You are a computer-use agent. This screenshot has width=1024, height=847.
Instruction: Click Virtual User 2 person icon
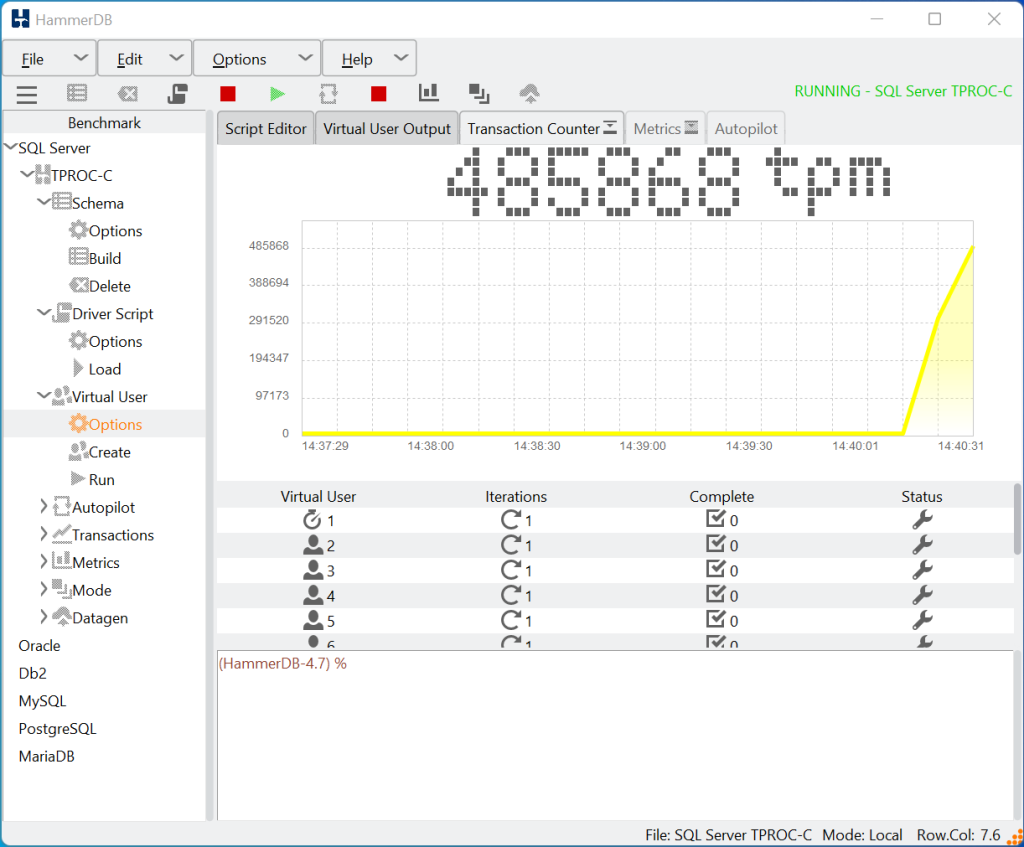(313, 545)
